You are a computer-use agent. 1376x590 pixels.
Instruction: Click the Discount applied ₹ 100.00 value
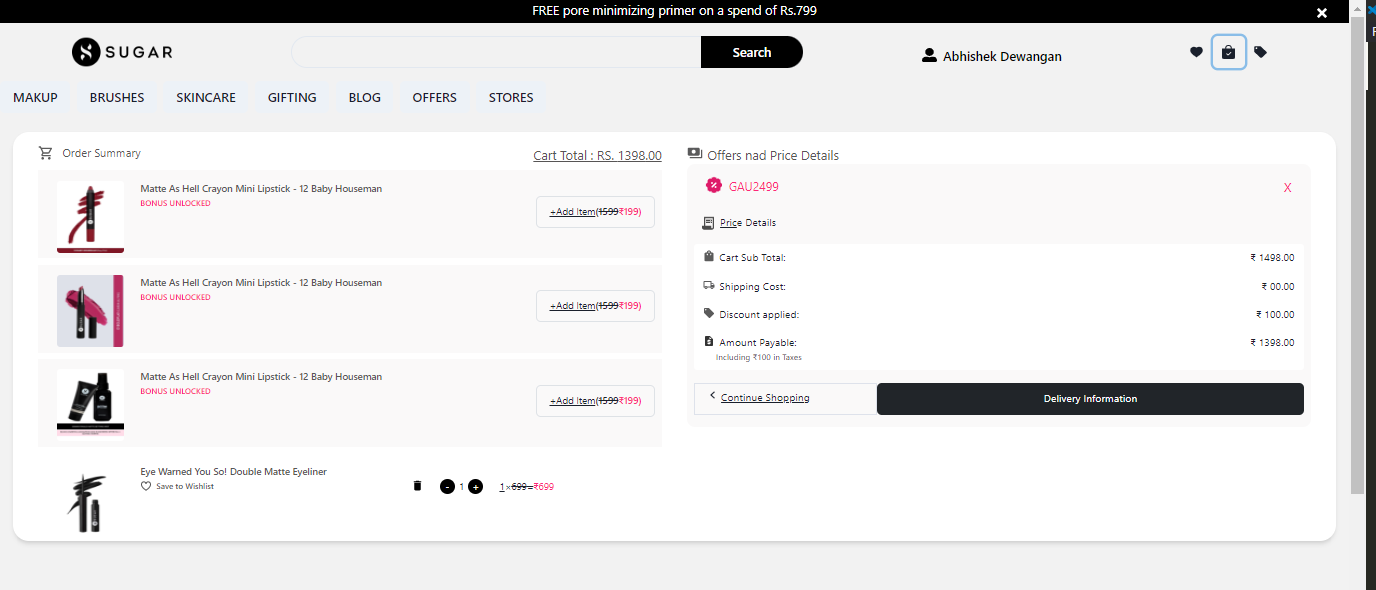(1275, 314)
